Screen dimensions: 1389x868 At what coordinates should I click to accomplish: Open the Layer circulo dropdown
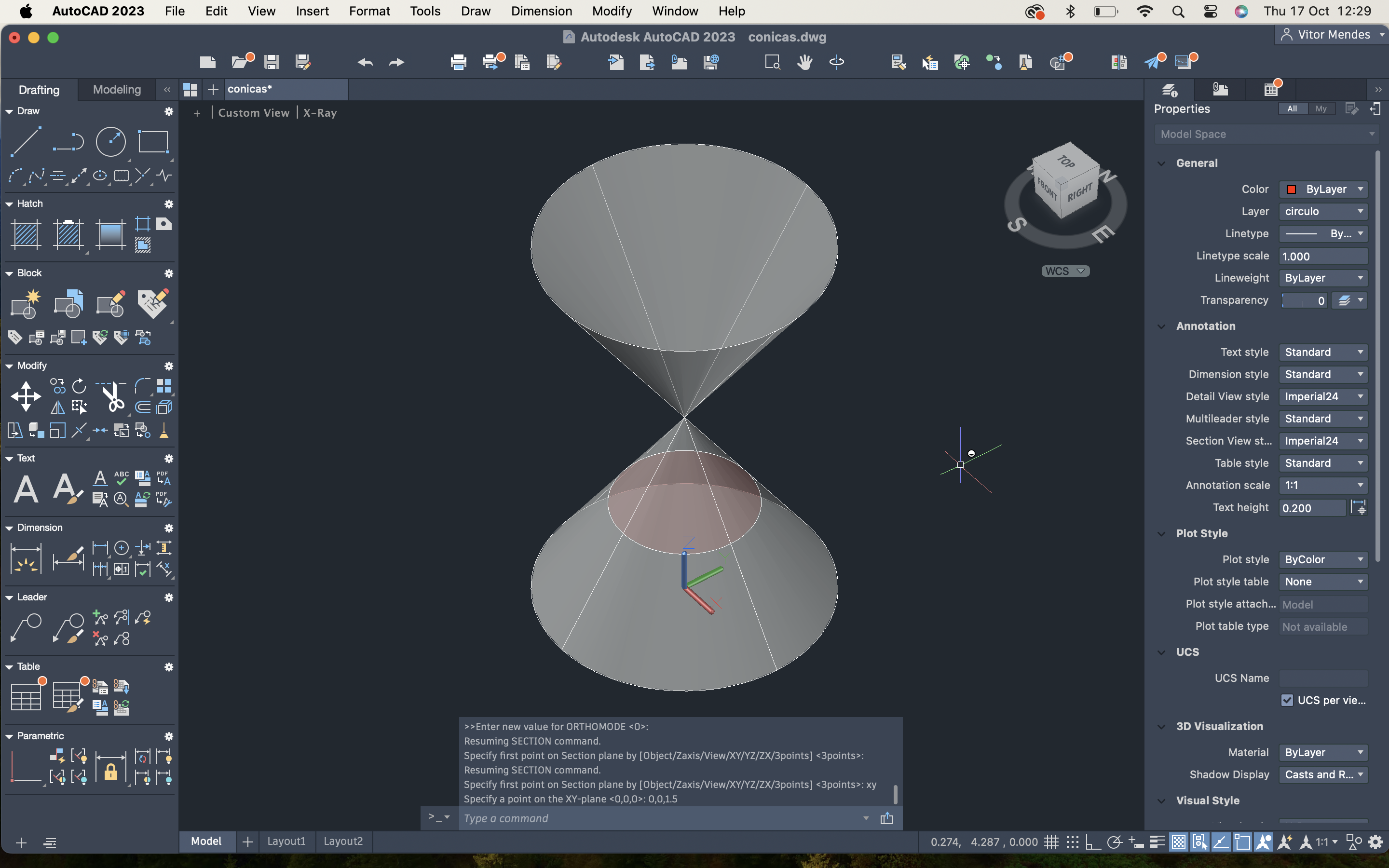point(1323,211)
